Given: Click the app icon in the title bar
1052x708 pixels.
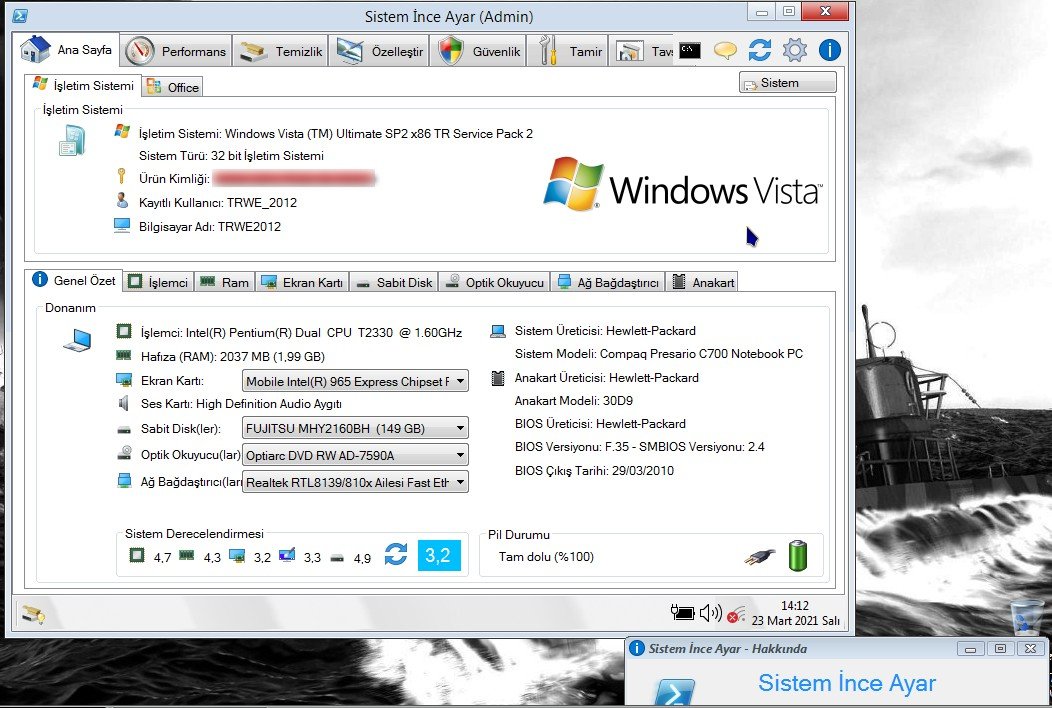Looking at the screenshot, I should (x=20, y=16).
